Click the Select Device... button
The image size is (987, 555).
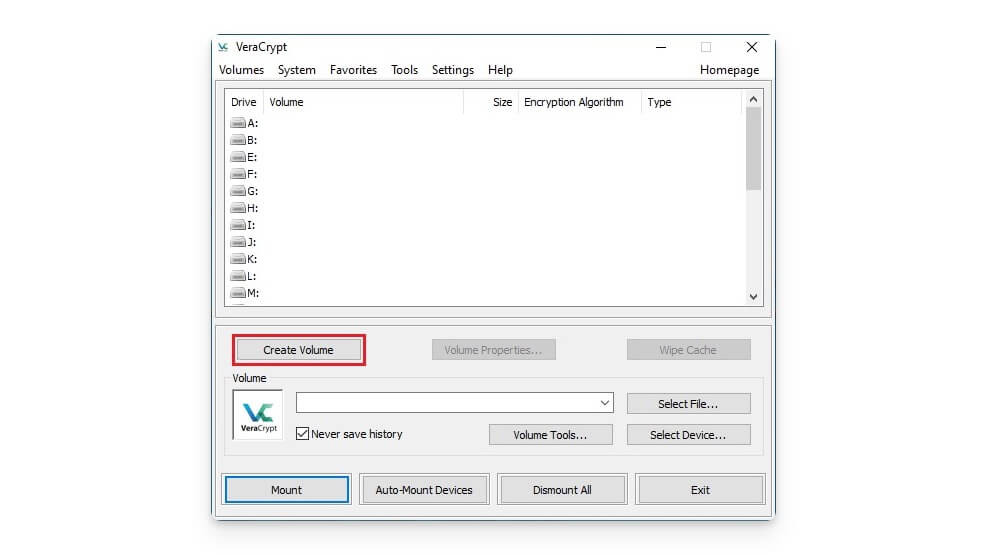tap(688, 435)
